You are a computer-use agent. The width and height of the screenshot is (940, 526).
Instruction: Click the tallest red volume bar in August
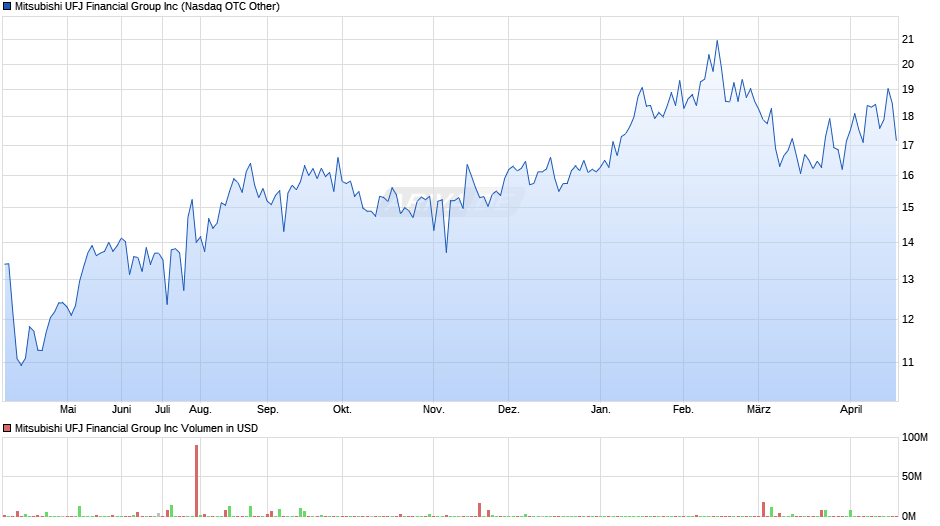[196, 480]
